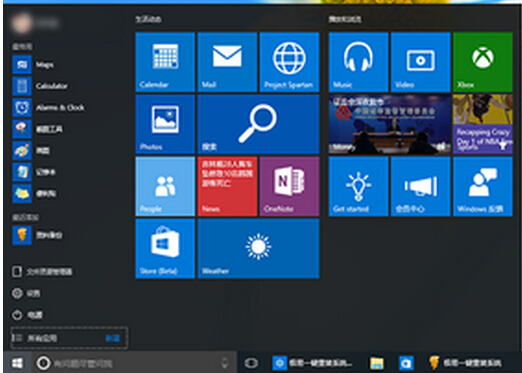Open the Power entry in Start menu
The height and width of the screenshot is (373, 522).
[27, 315]
